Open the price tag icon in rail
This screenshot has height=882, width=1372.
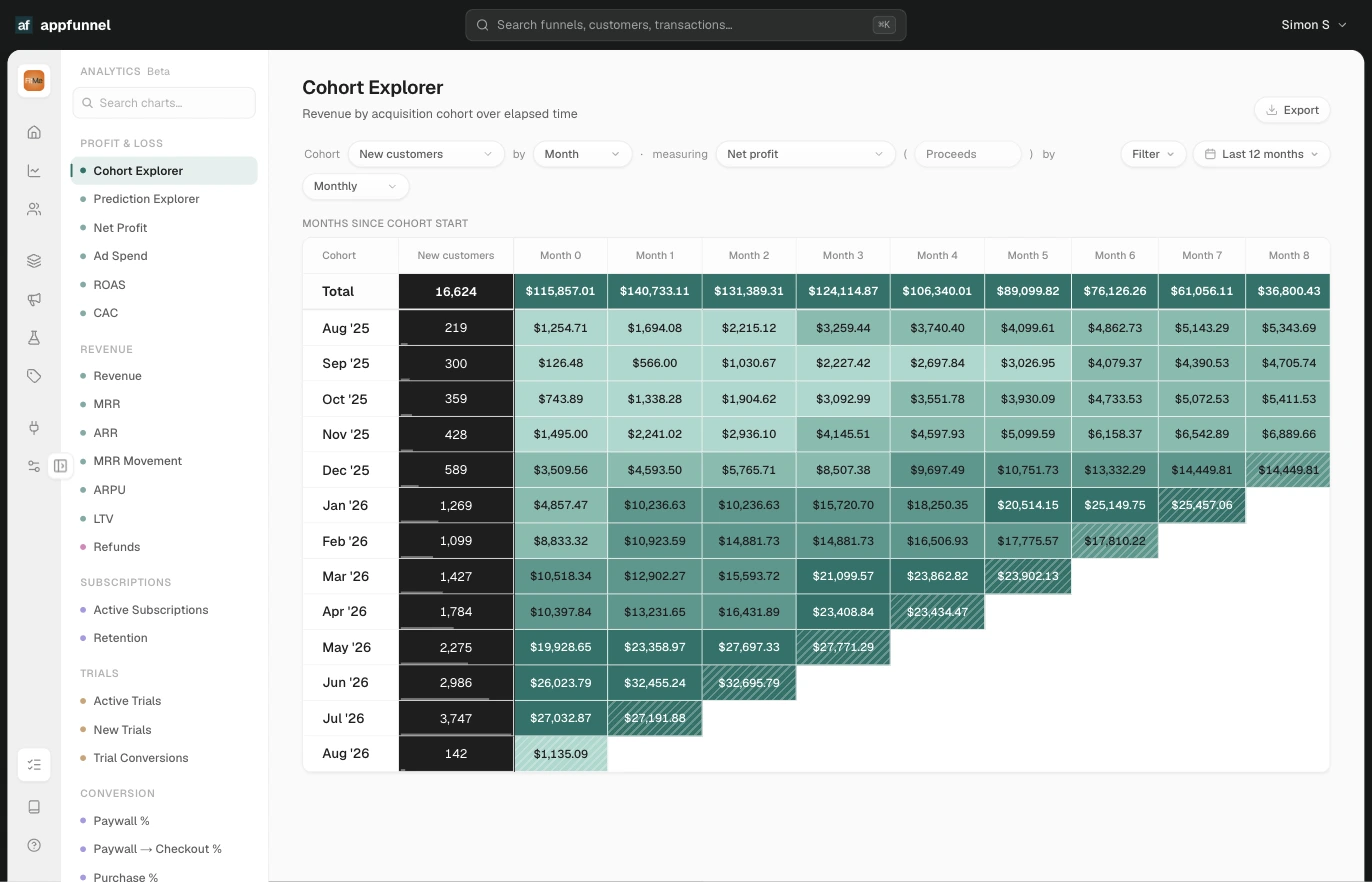pyautogui.click(x=34, y=376)
